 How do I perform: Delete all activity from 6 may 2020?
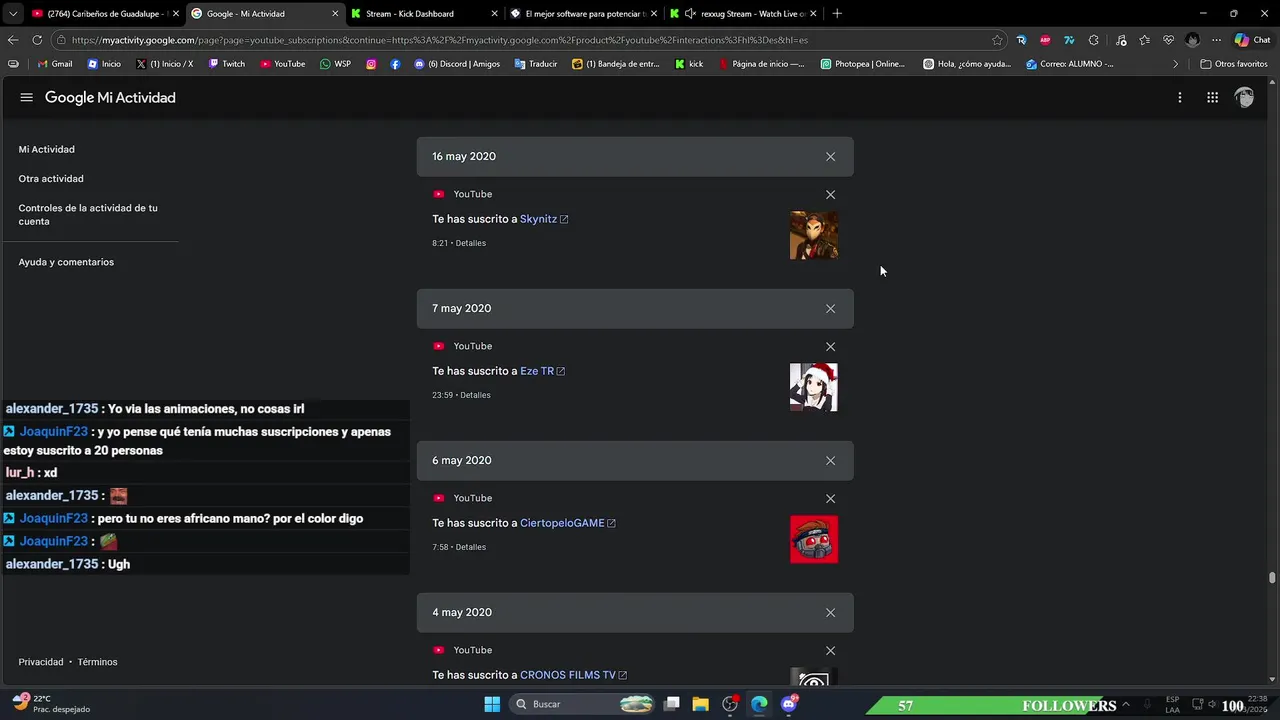[830, 461]
